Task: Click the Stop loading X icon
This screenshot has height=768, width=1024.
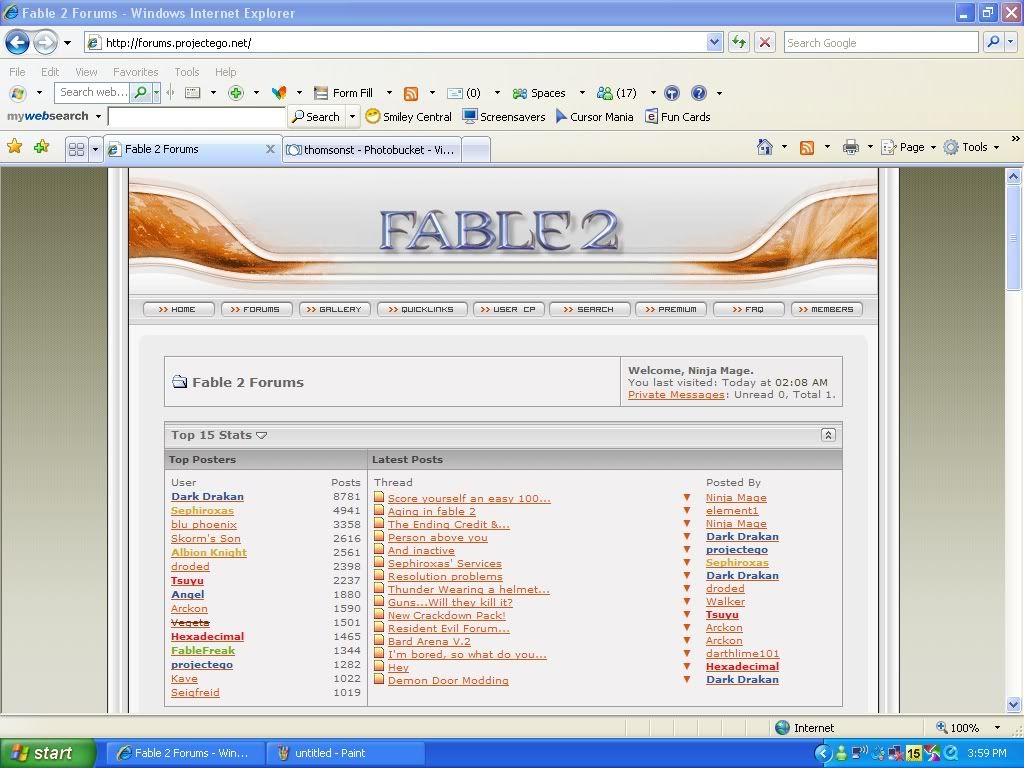Action: coord(765,42)
